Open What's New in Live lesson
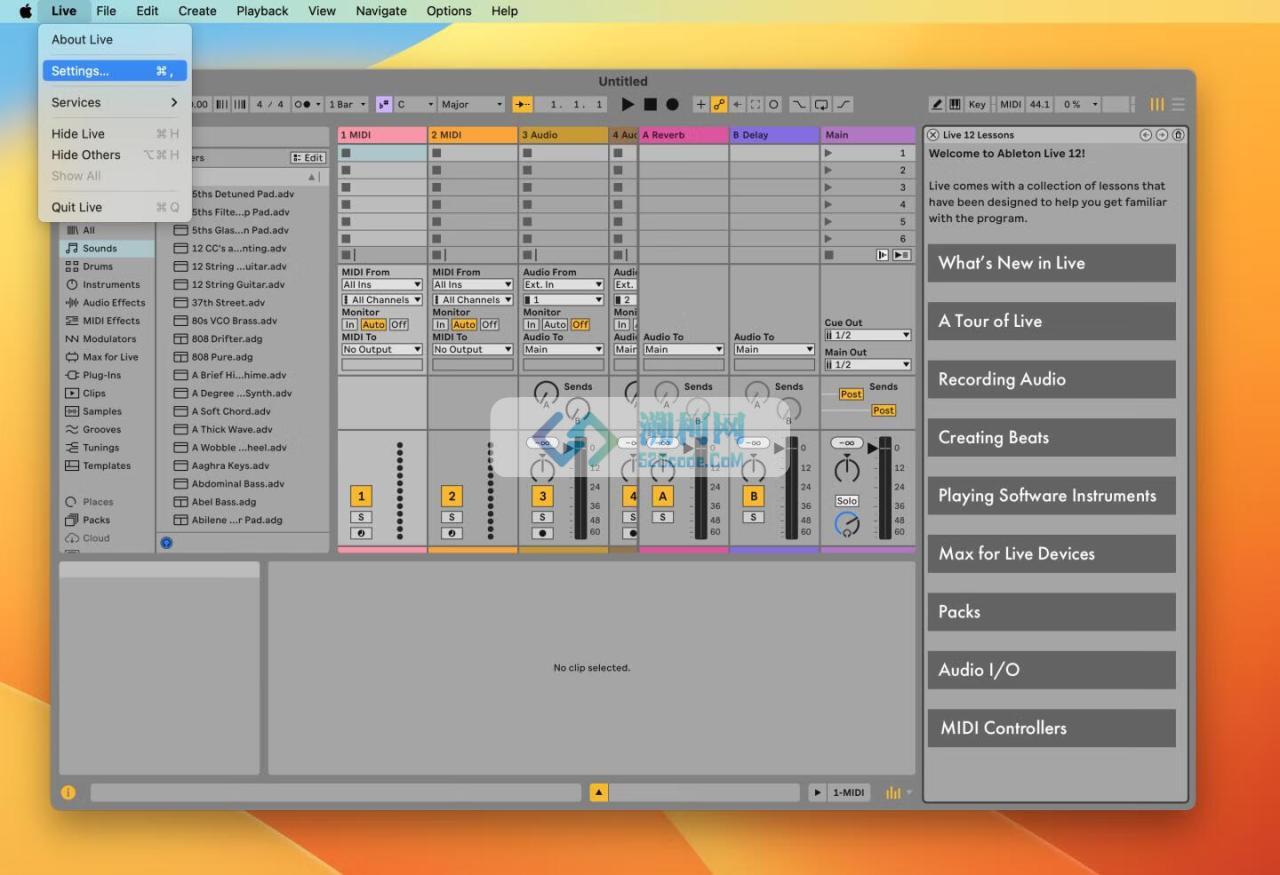The image size is (1280, 875). (x=1051, y=263)
